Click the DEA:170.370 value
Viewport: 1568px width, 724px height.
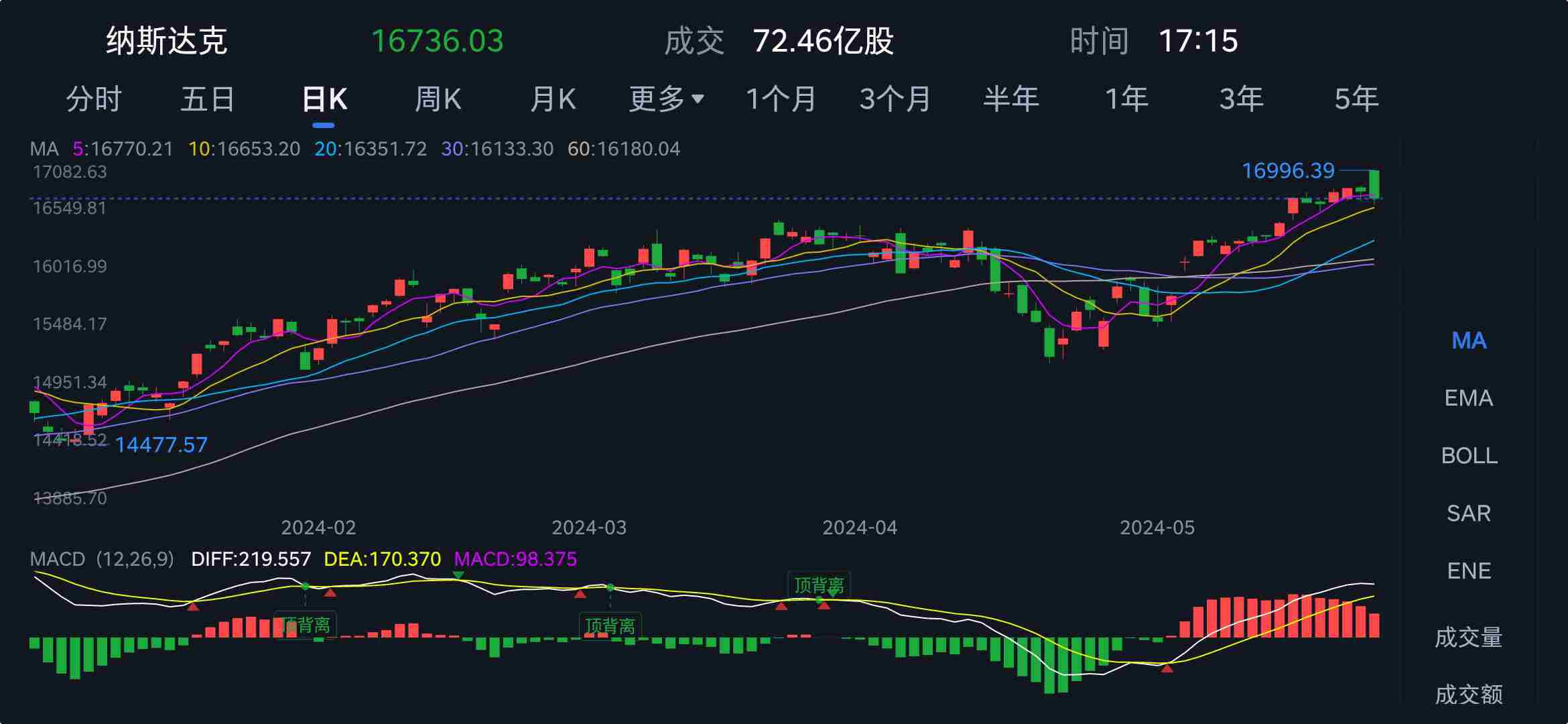click(382, 559)
